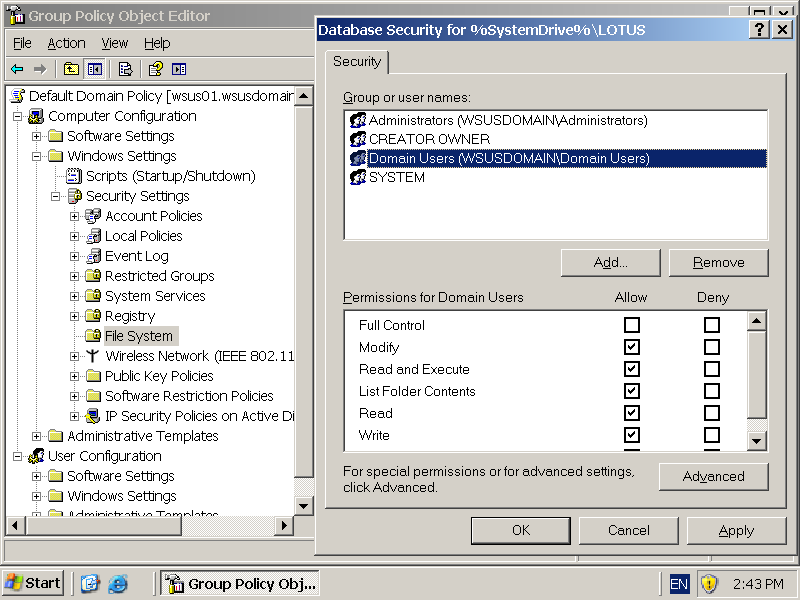Open the View menu

pyautogui.click(x=114, y=43)
